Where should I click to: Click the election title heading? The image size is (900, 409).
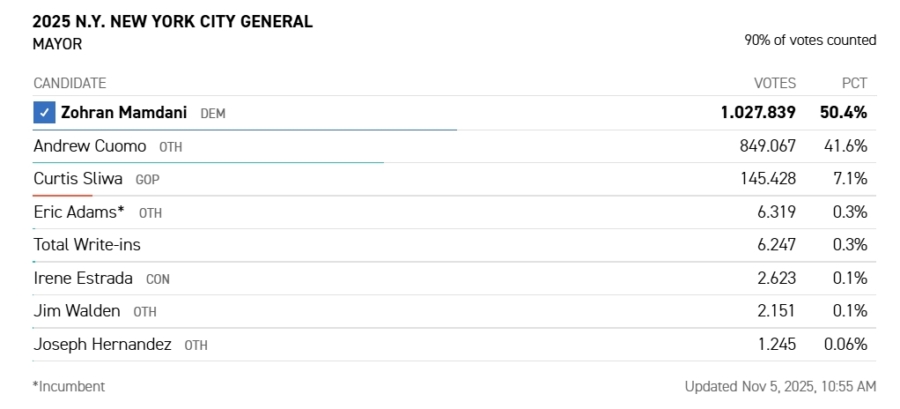point(172,21)
